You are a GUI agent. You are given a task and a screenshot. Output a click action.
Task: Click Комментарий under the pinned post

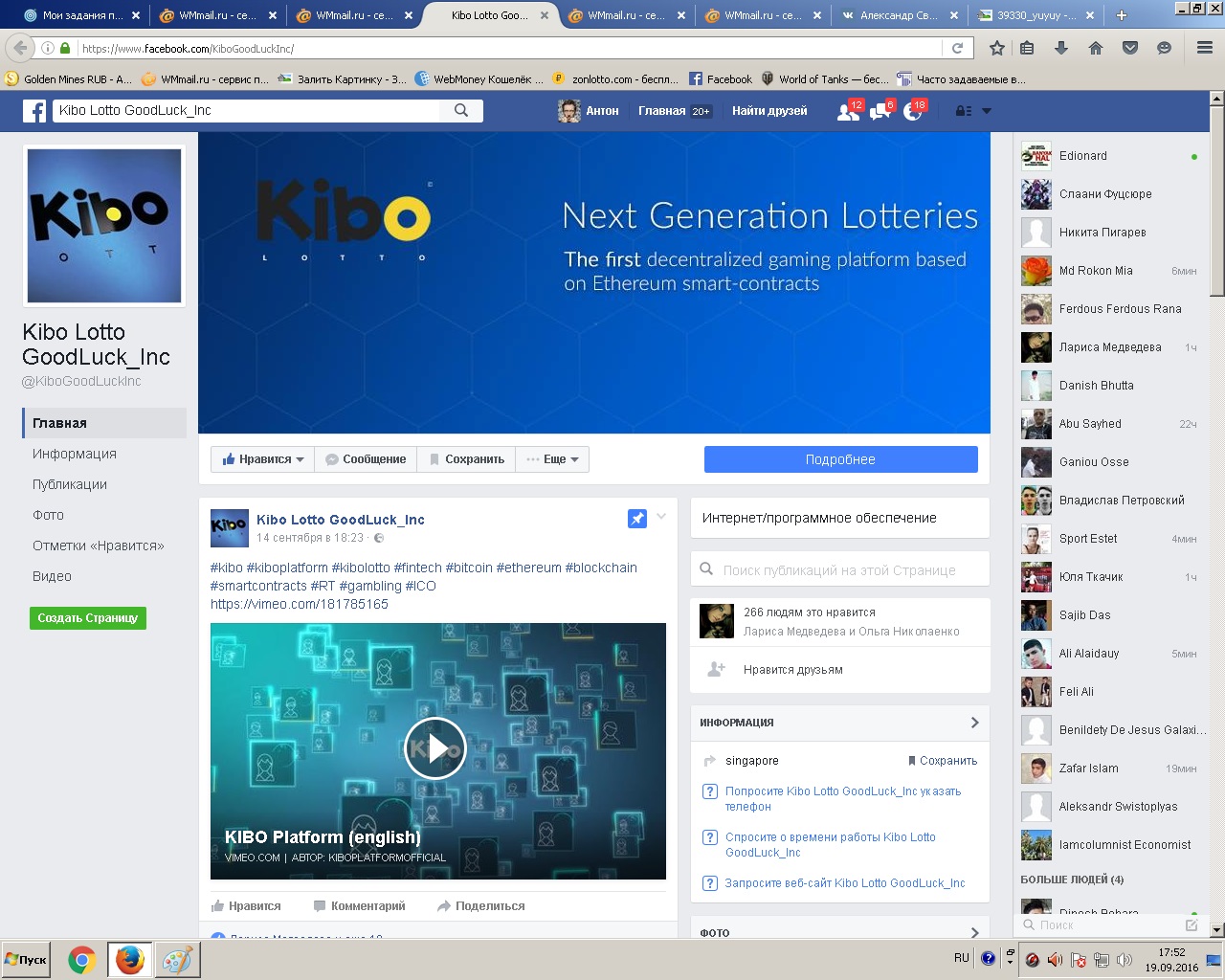(x=359, y=905)
